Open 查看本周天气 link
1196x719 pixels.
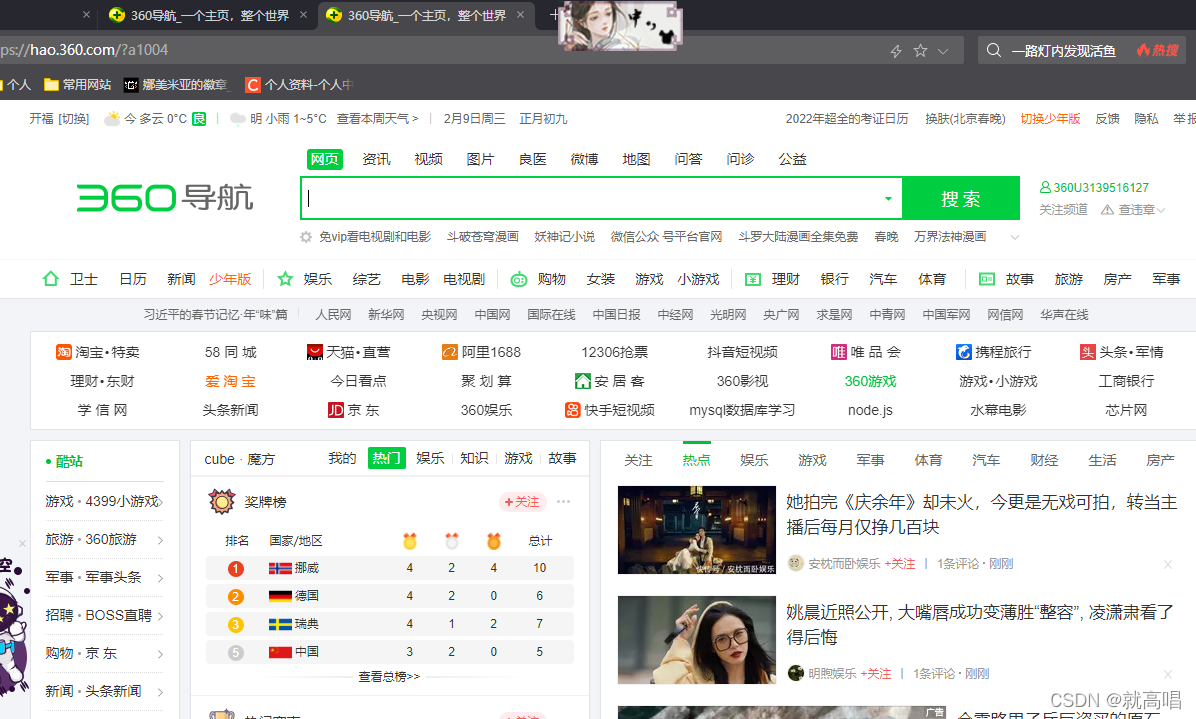378,118
